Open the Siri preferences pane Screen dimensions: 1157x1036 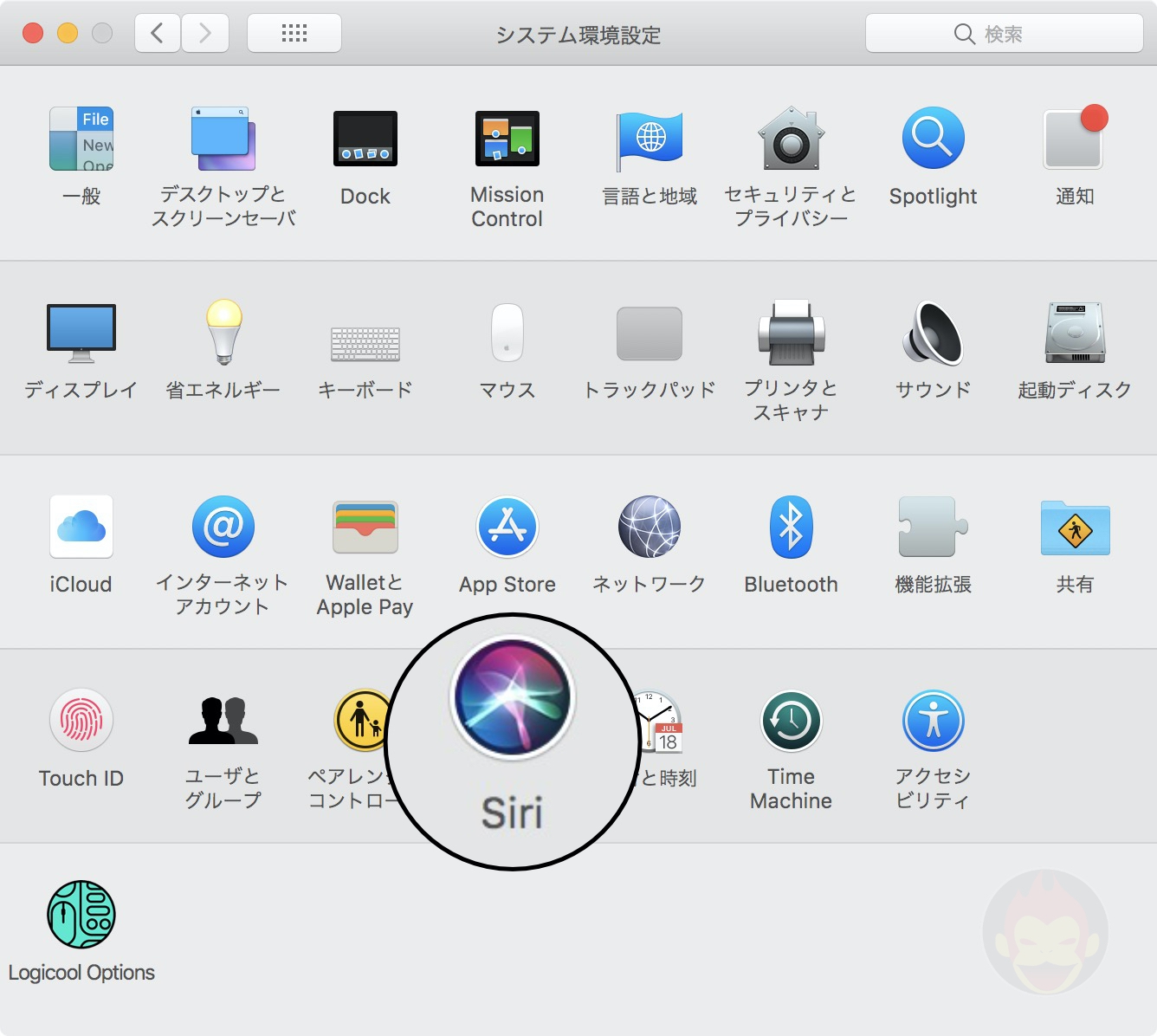513,698
